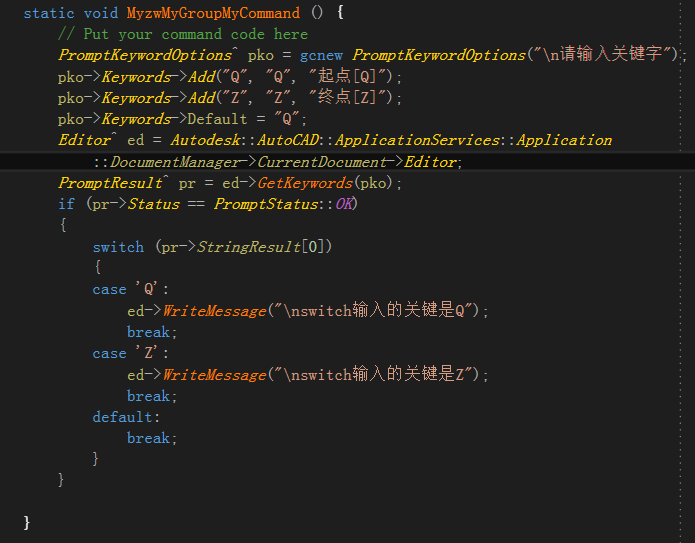The width and height of the screenshot is (695, 543).
Task: Click the default: label
Action: pyautogui.click(x=126, y=417)
